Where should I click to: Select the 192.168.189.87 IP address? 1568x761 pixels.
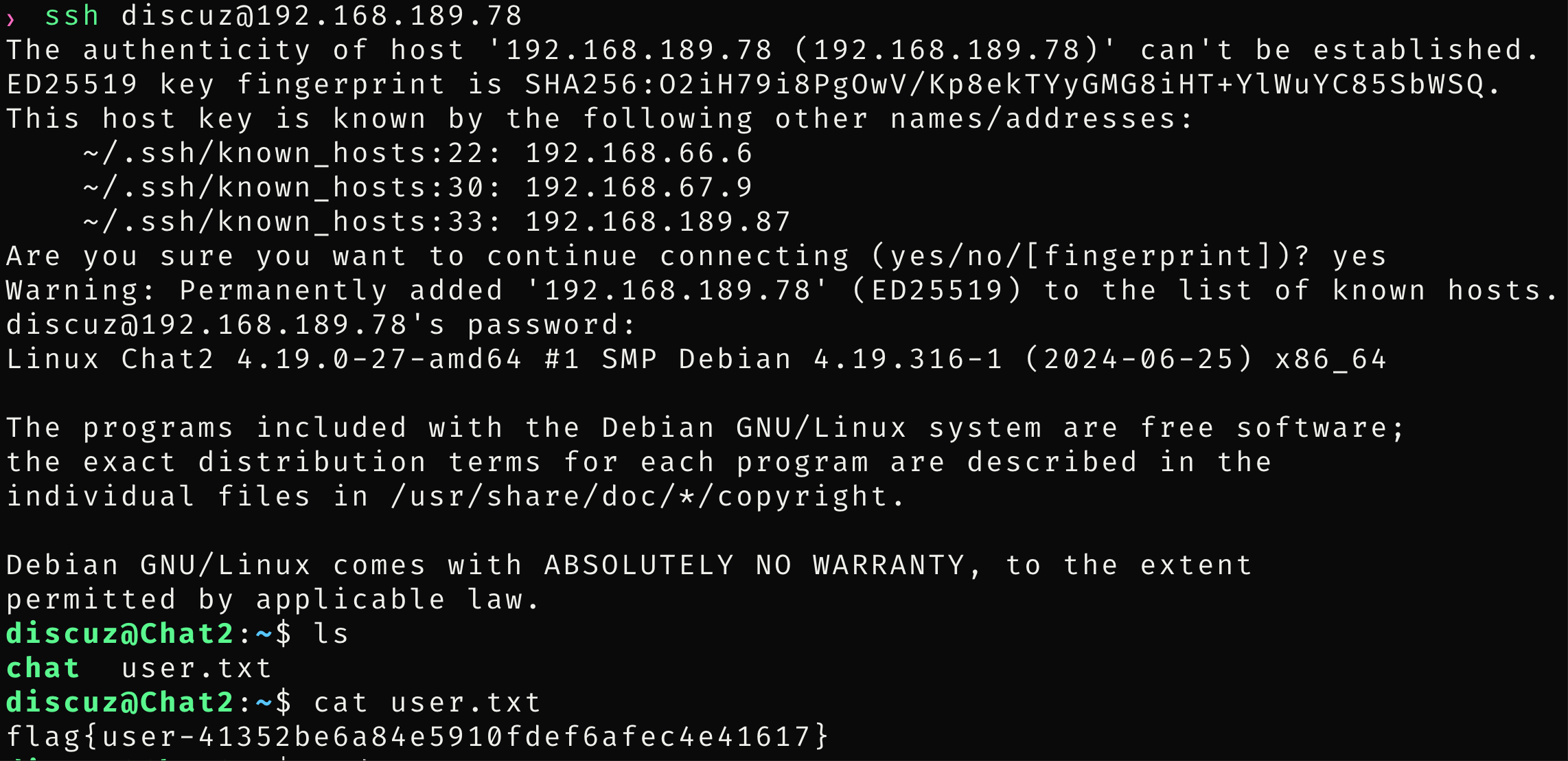tap(658, 222)
